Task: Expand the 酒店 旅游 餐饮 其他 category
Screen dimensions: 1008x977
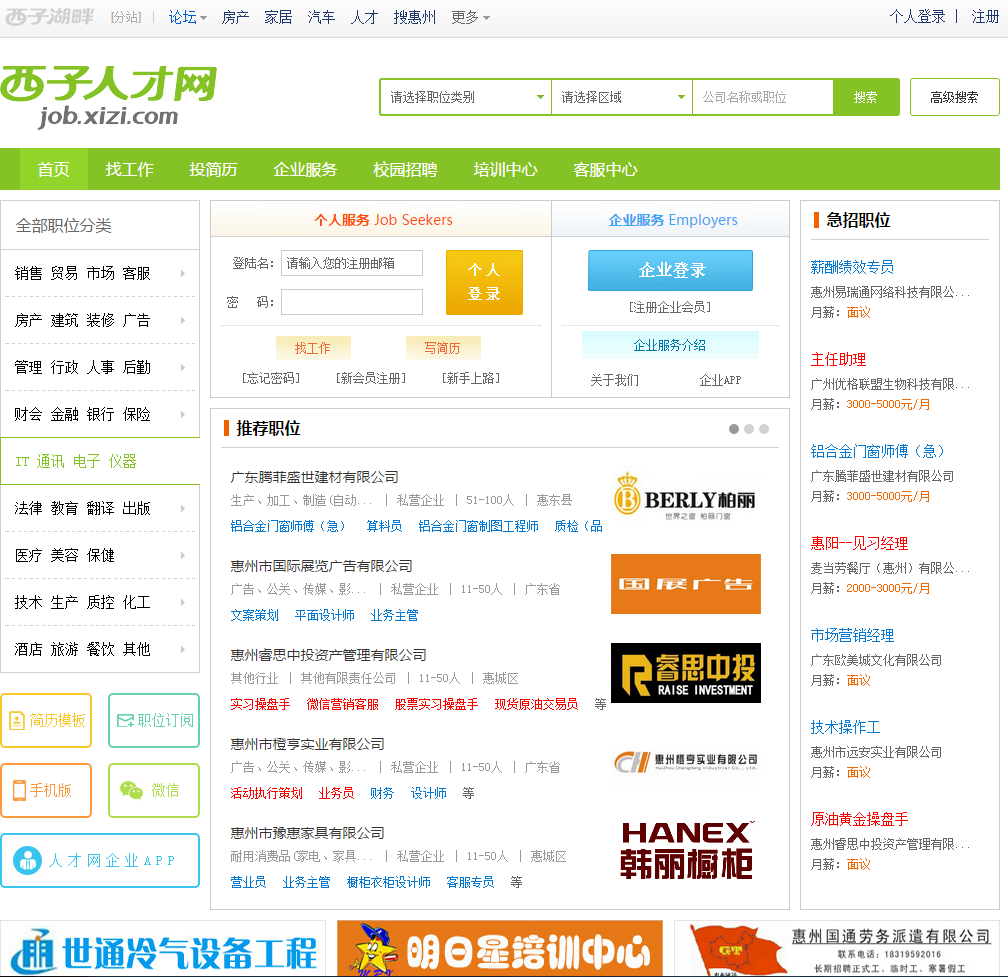Action: coord(100,649)
